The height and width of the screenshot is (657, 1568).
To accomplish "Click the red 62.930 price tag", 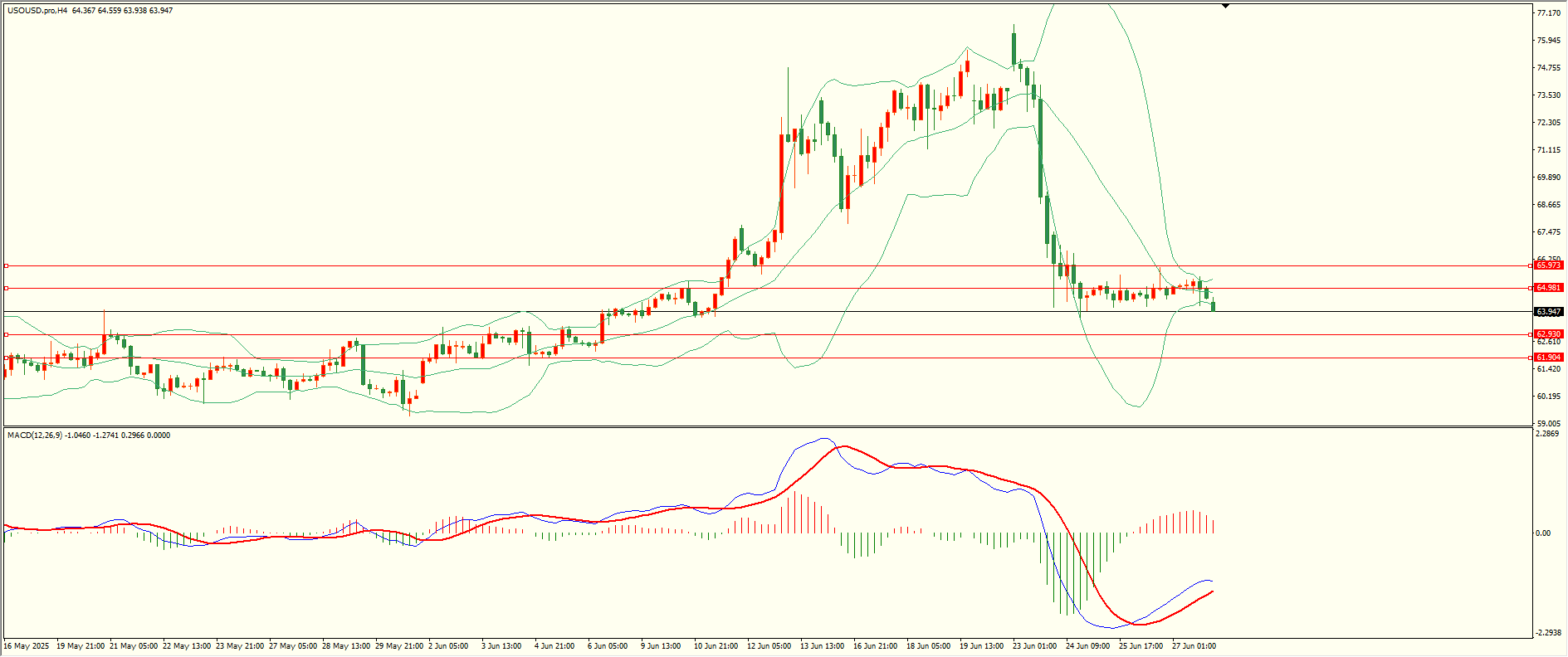I will (1549, 334).
